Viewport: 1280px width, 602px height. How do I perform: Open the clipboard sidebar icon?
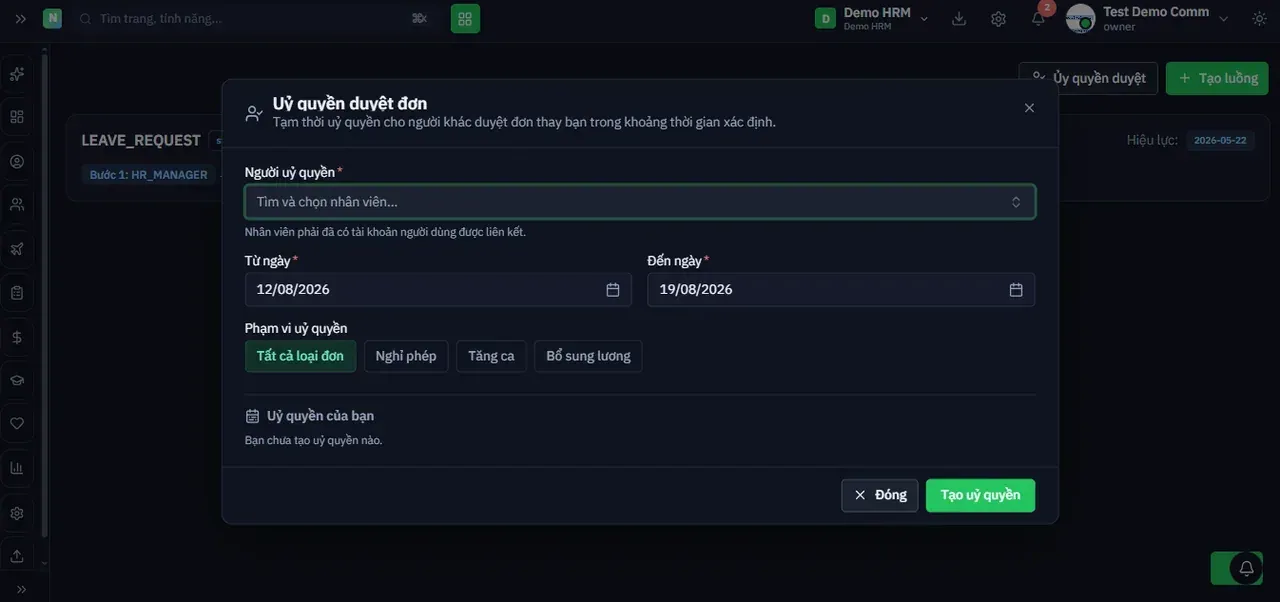tap(17, 293)
